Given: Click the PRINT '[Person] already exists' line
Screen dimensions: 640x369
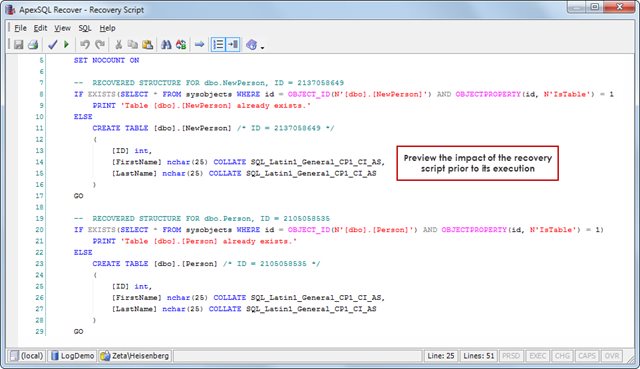Looking at the screenshot, I should [194, 241].
